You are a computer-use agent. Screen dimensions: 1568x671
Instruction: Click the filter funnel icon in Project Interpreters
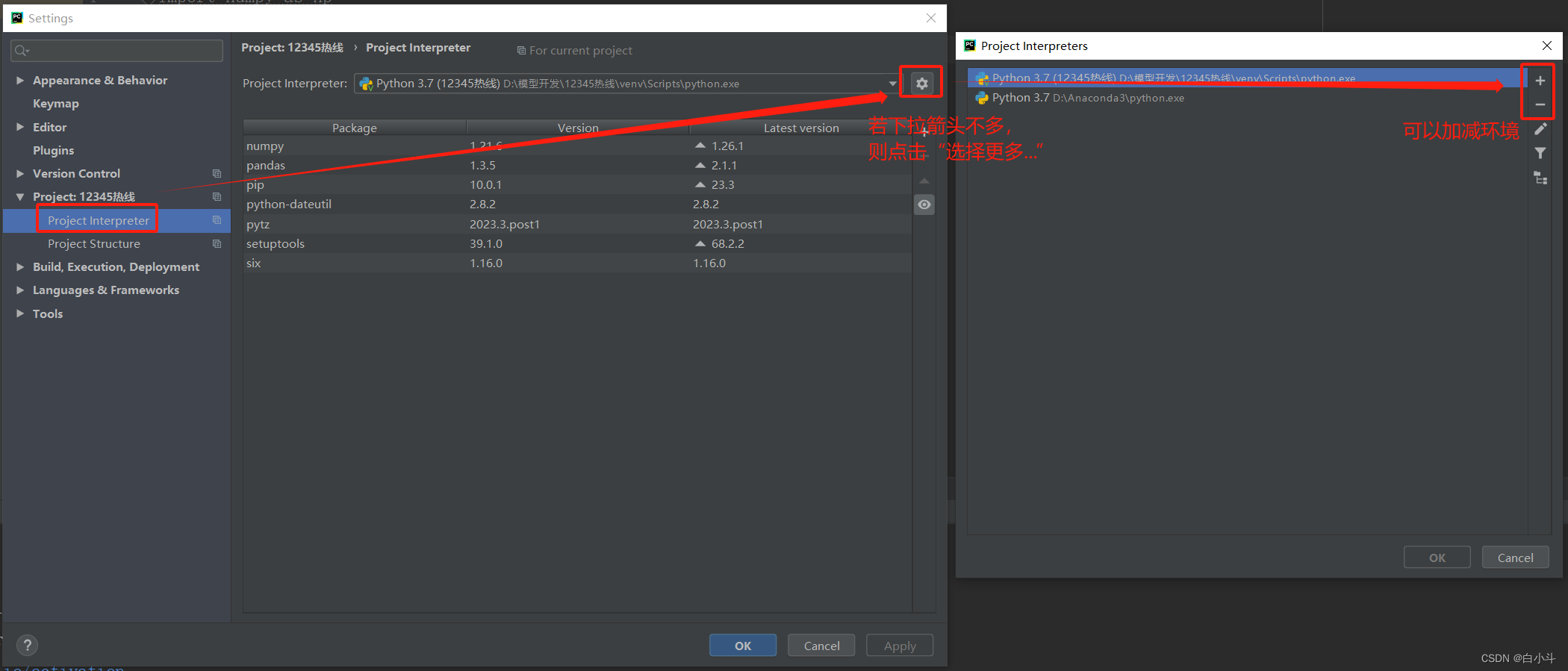click(1540, 153)
